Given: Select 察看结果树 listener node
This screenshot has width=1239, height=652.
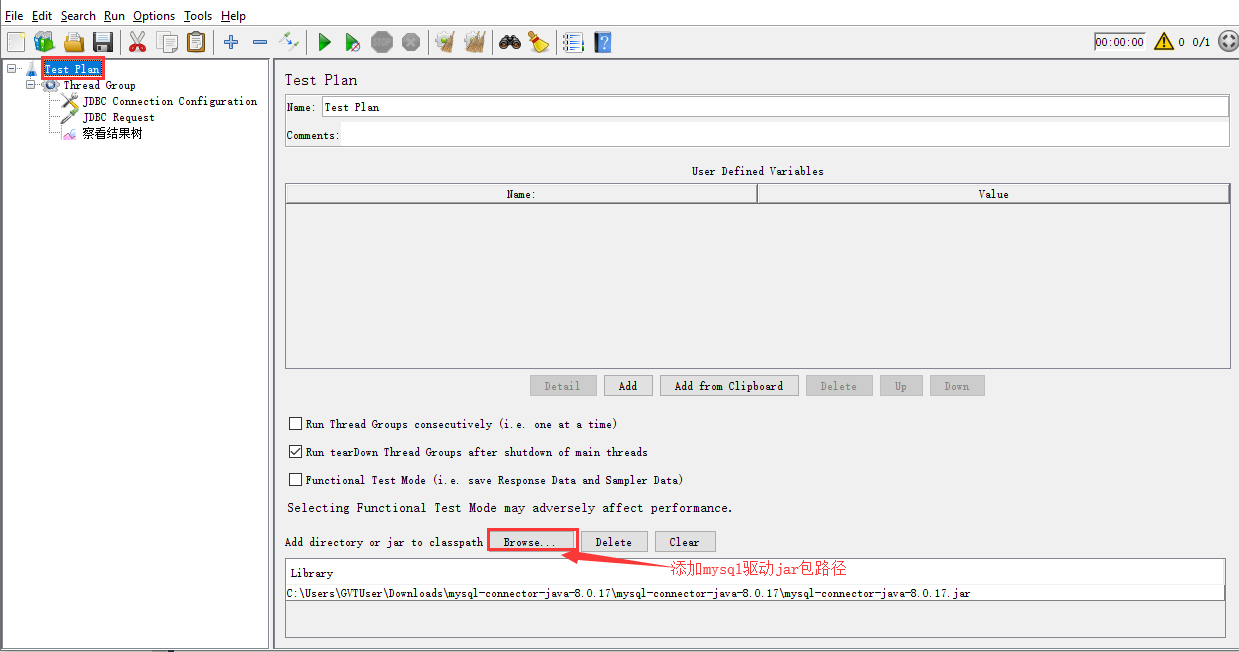Looking at the screenshot, I should pos(112,133).
